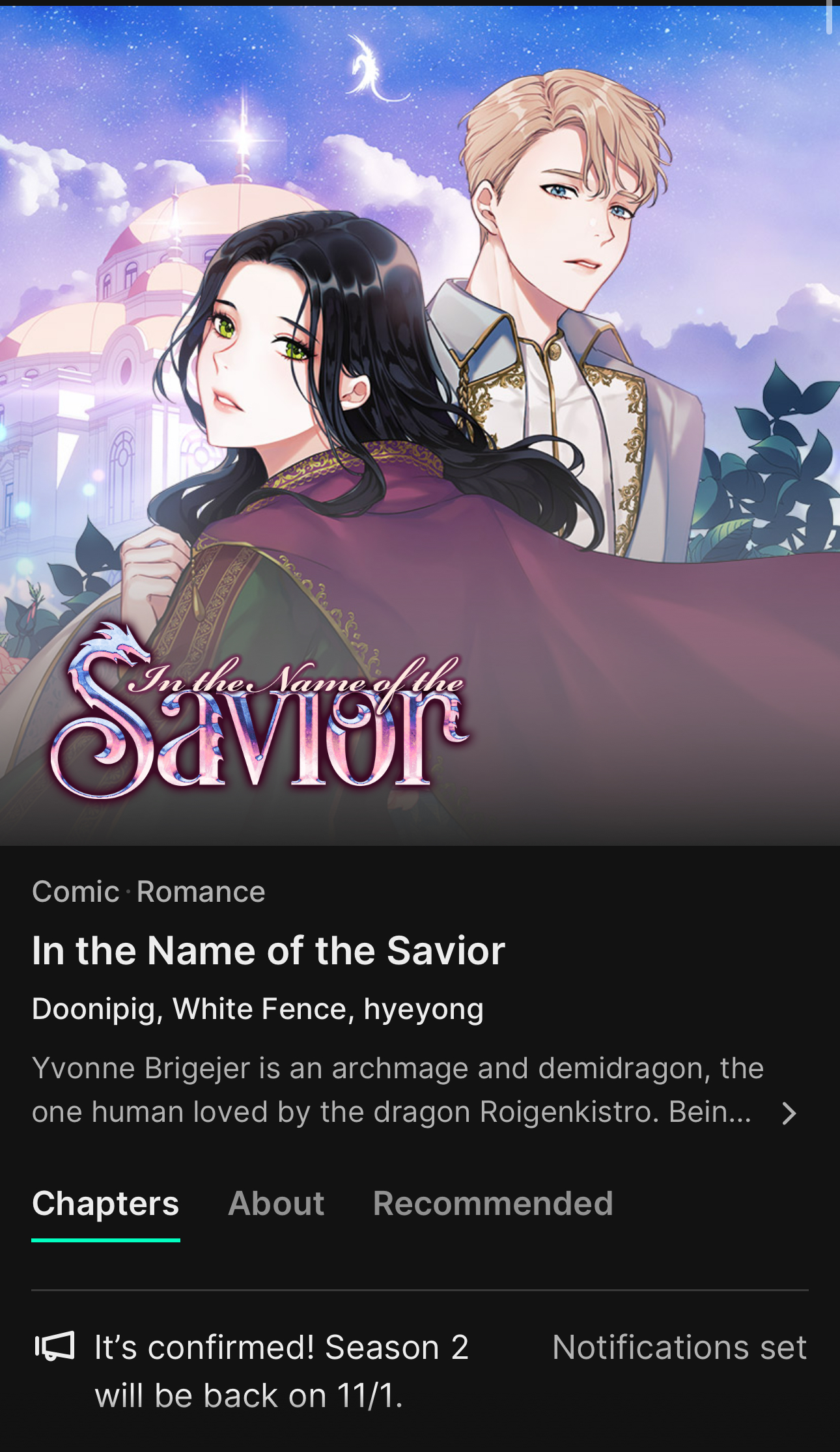Click the Season 2 return announcement text

[281, 1371]
